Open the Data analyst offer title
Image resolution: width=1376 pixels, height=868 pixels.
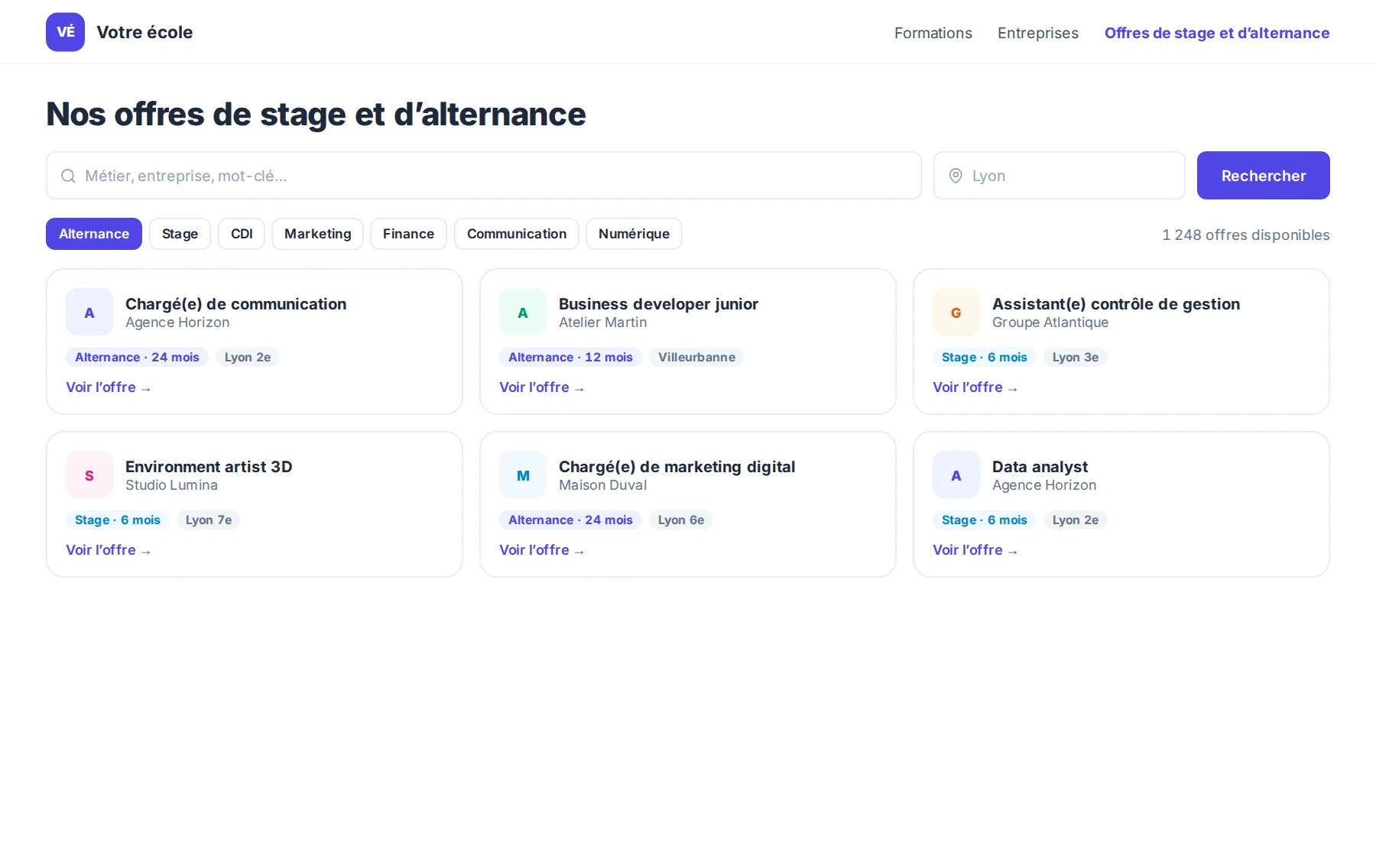tap(1040, 467)
